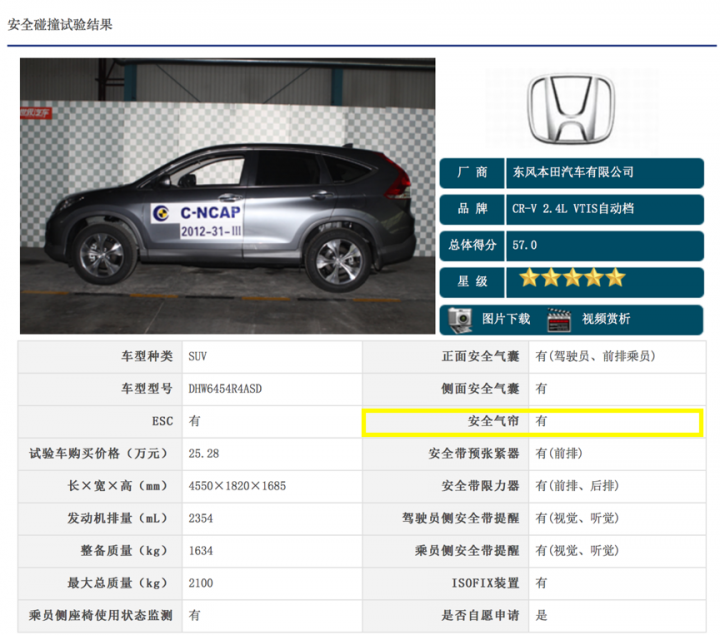Click the 整备质量（kg） label

(124, 551)
